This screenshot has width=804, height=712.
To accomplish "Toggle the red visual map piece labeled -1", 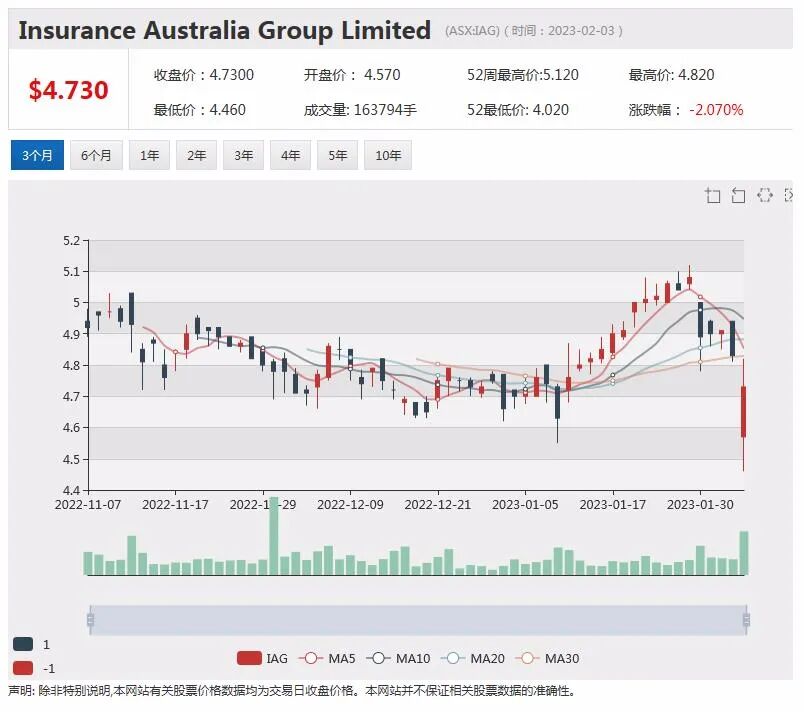I will coord(23,668).
